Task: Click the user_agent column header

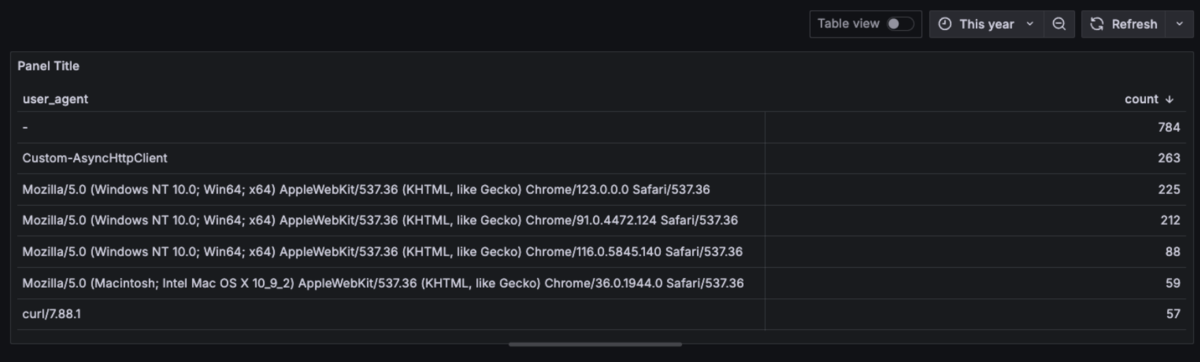Action: [55, 99]
